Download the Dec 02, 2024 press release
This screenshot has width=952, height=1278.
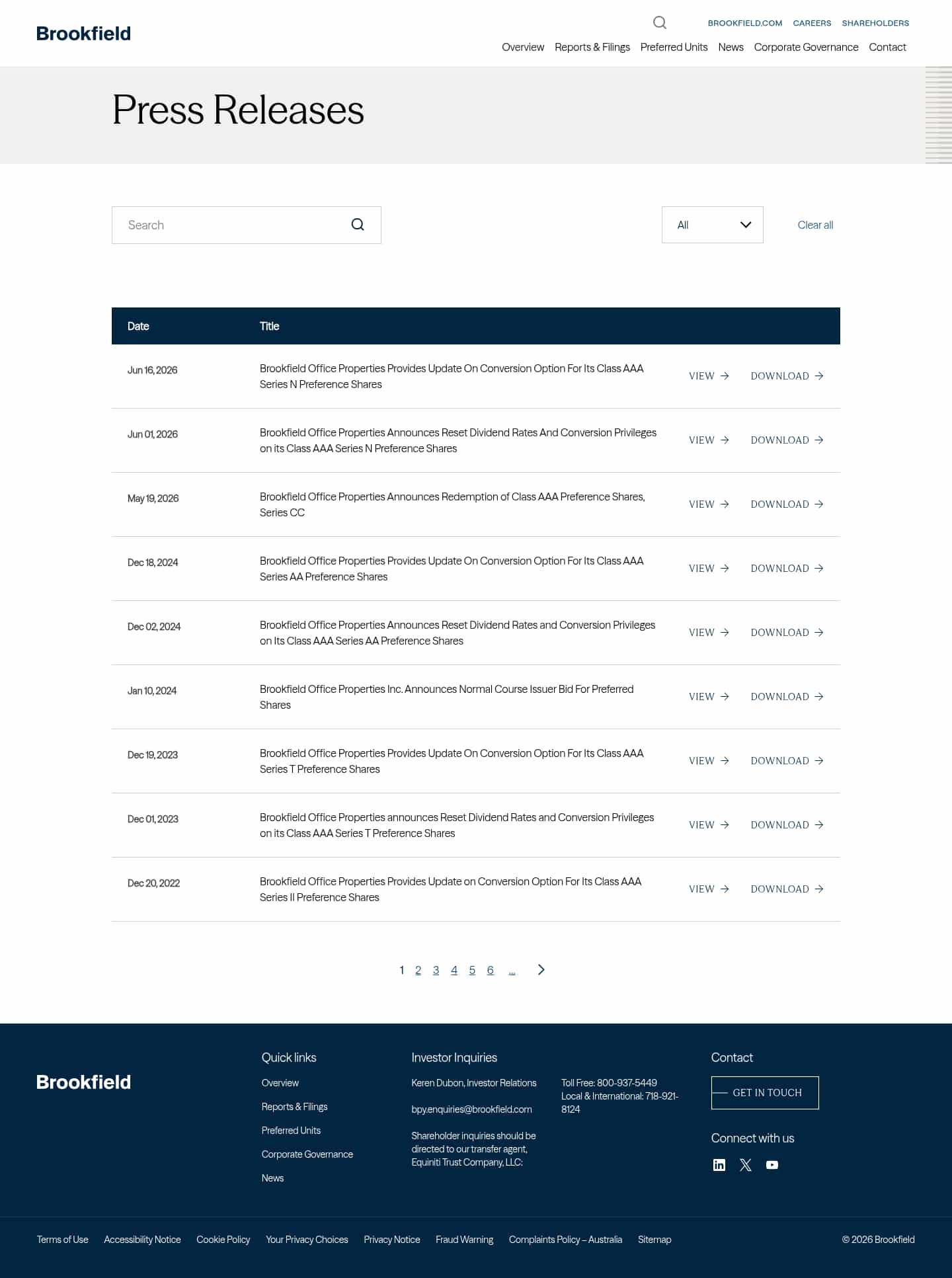pos(787,633)
